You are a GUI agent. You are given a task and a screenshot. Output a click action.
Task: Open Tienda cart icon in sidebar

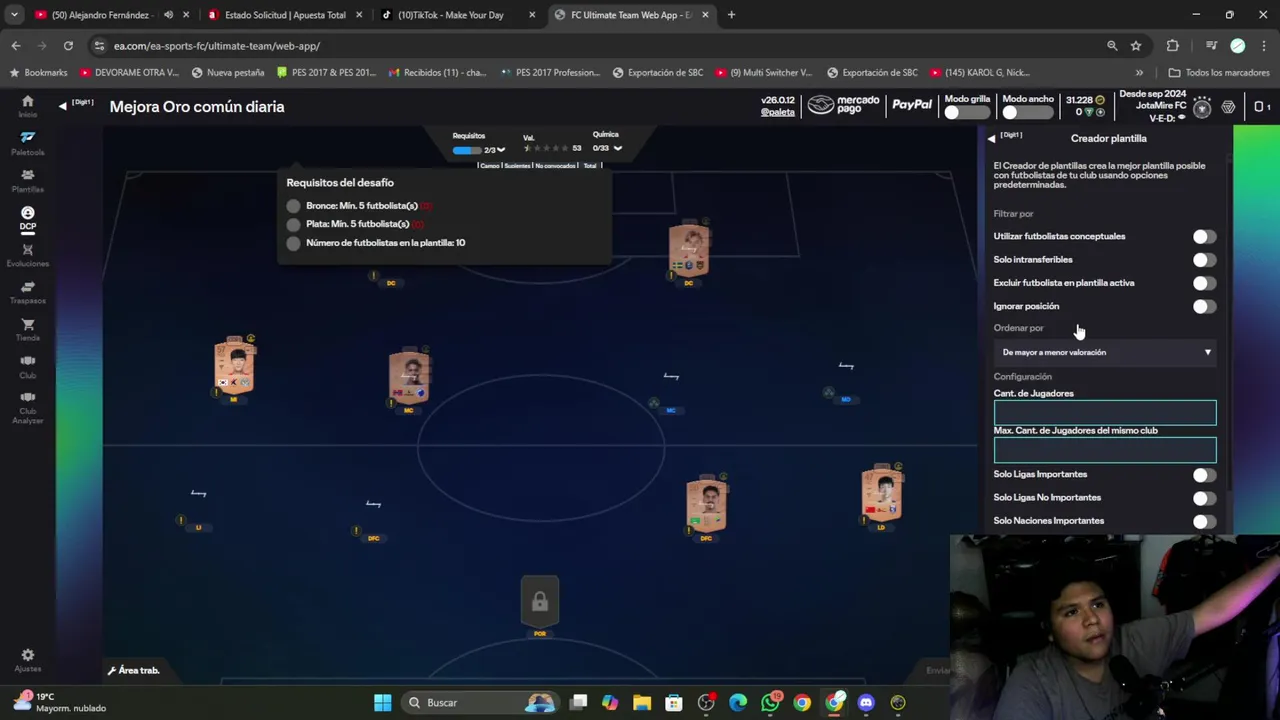27,330
